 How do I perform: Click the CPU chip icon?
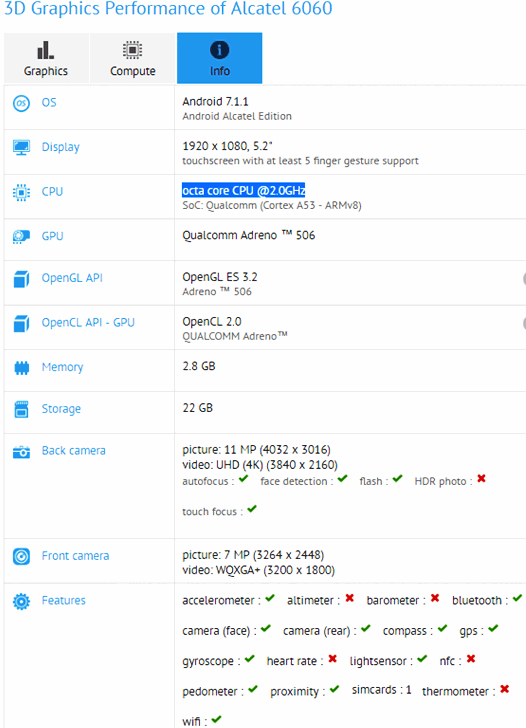coord(21,192)
